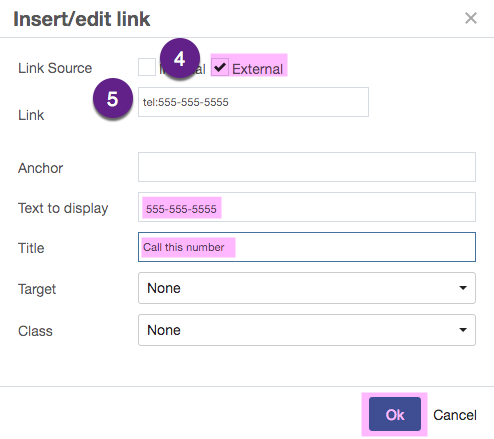Focus the Link field containing tel:555-555-5555
The height and width of the screenshot is (439, 494).
click(253, 102)
